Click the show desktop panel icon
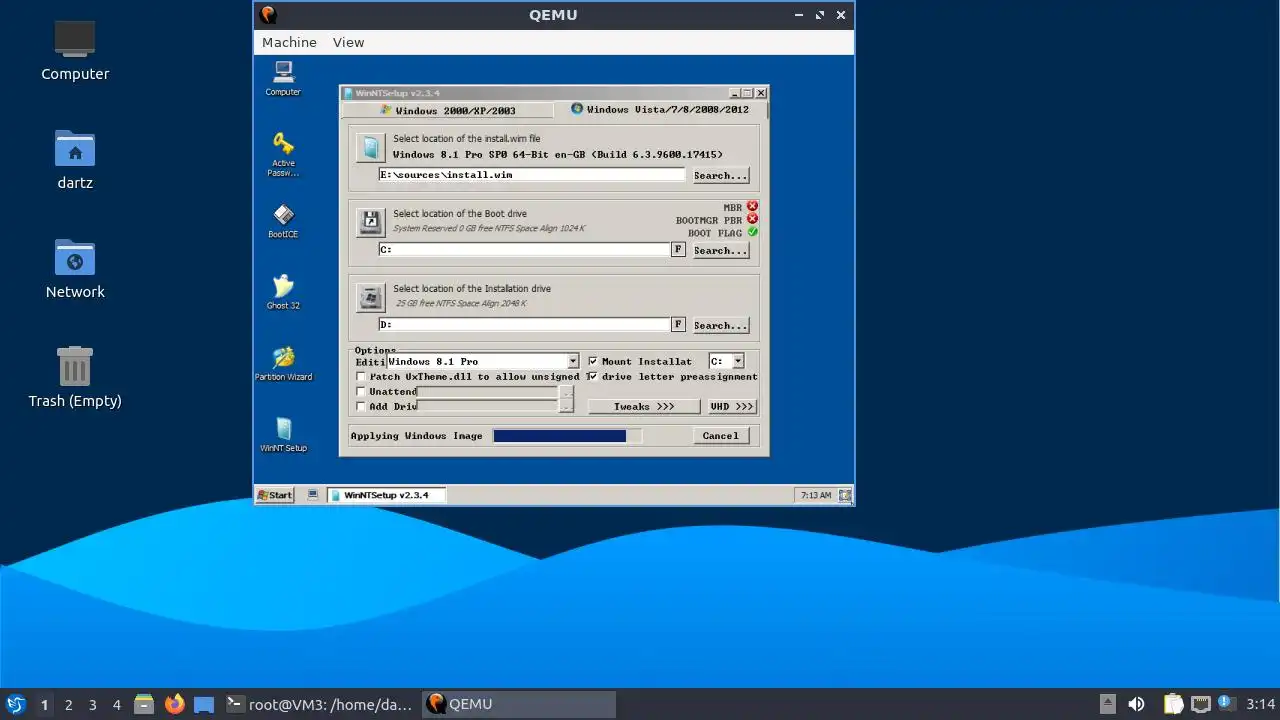The width and height of the screenshot is (1280, 720). (x=204, y=704)
